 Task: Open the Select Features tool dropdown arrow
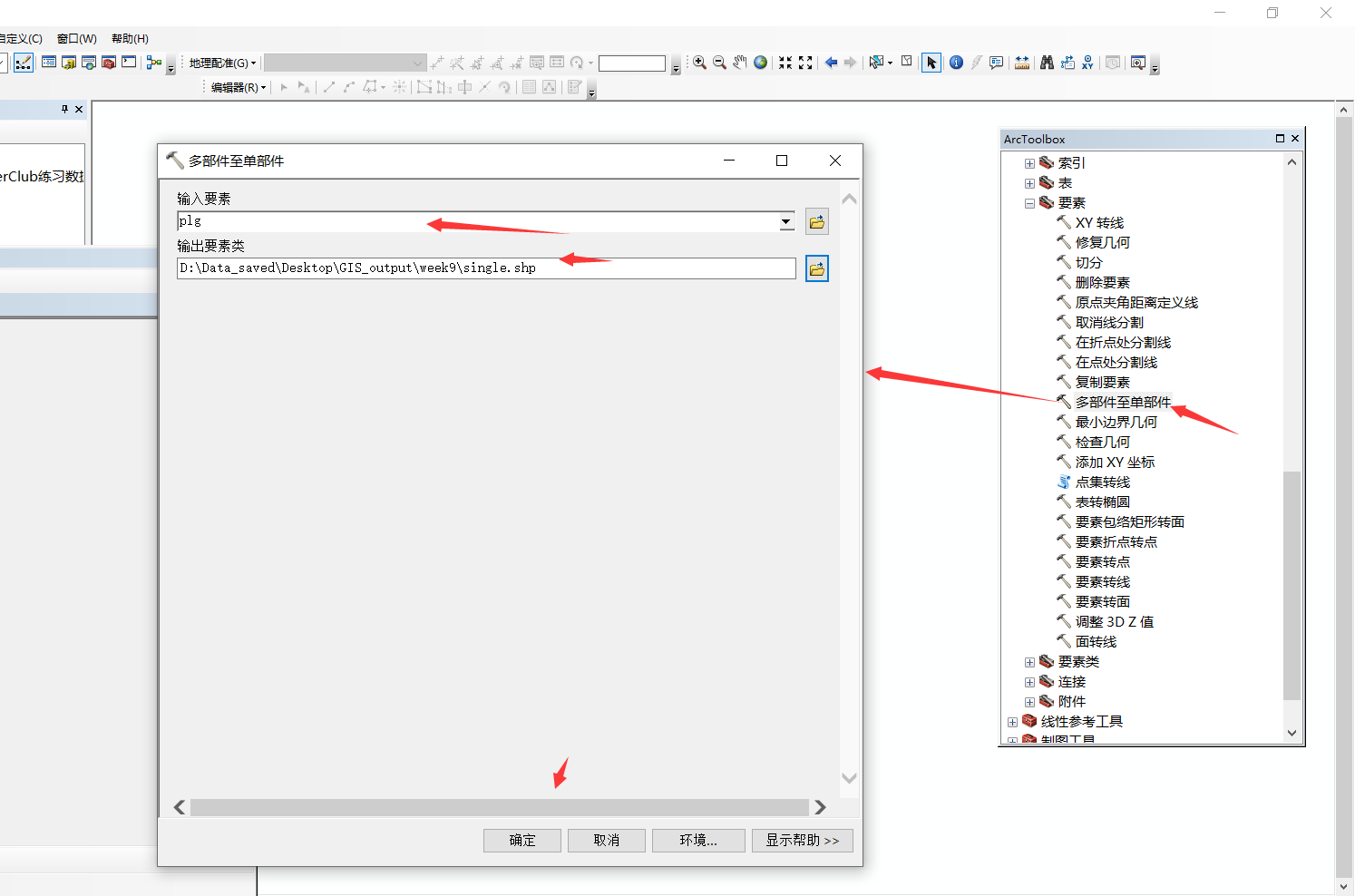[x=890, y=63]
